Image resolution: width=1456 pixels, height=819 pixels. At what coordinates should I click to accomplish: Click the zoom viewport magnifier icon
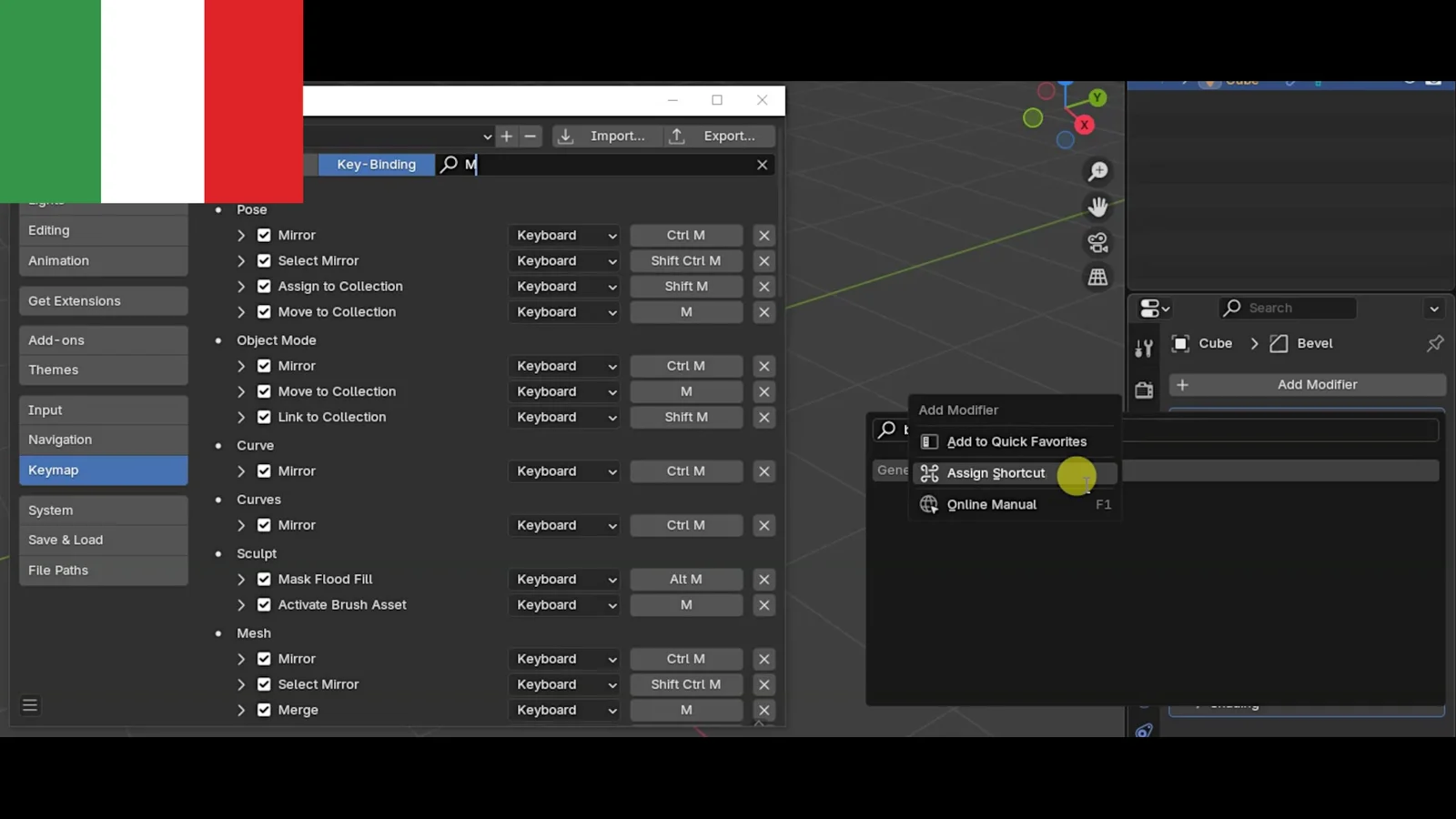click(1098, 171)
